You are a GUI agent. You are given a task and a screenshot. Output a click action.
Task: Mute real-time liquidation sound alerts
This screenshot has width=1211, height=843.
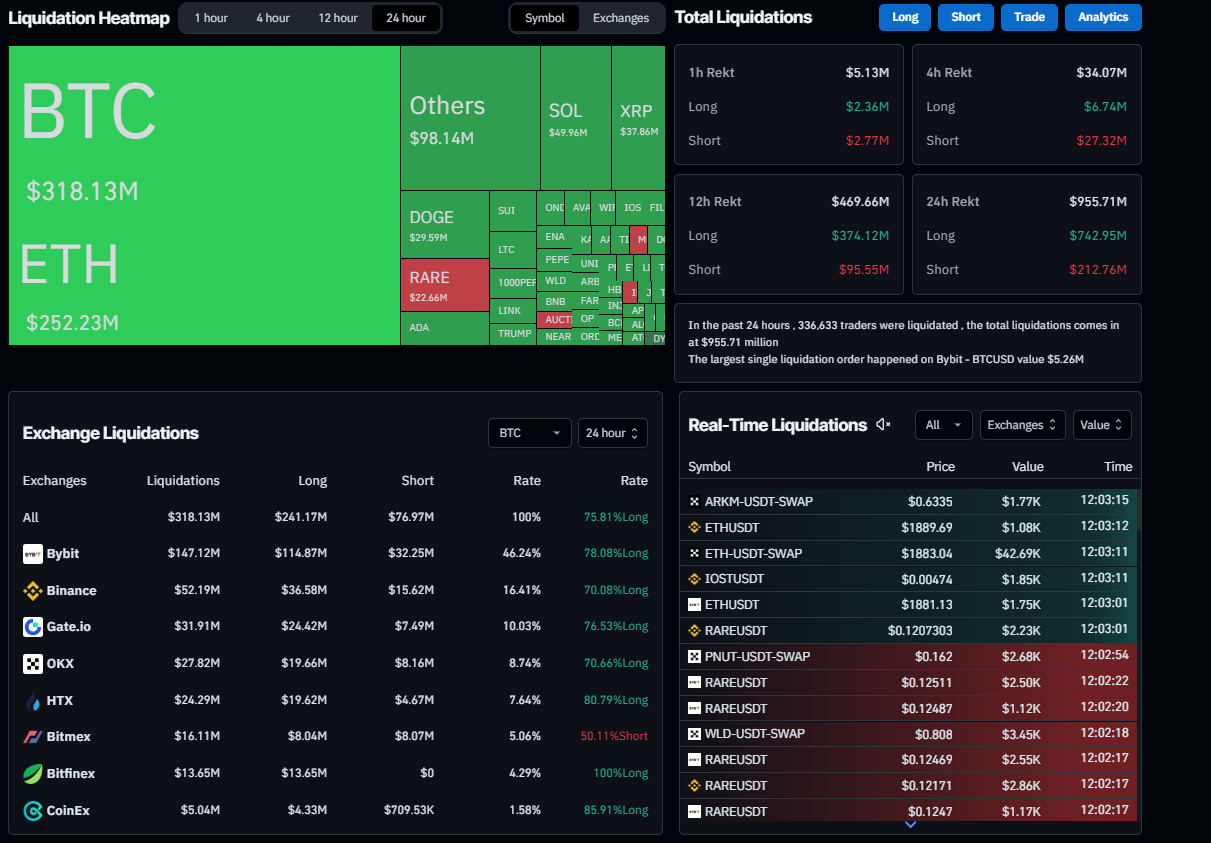coord(883,425)
